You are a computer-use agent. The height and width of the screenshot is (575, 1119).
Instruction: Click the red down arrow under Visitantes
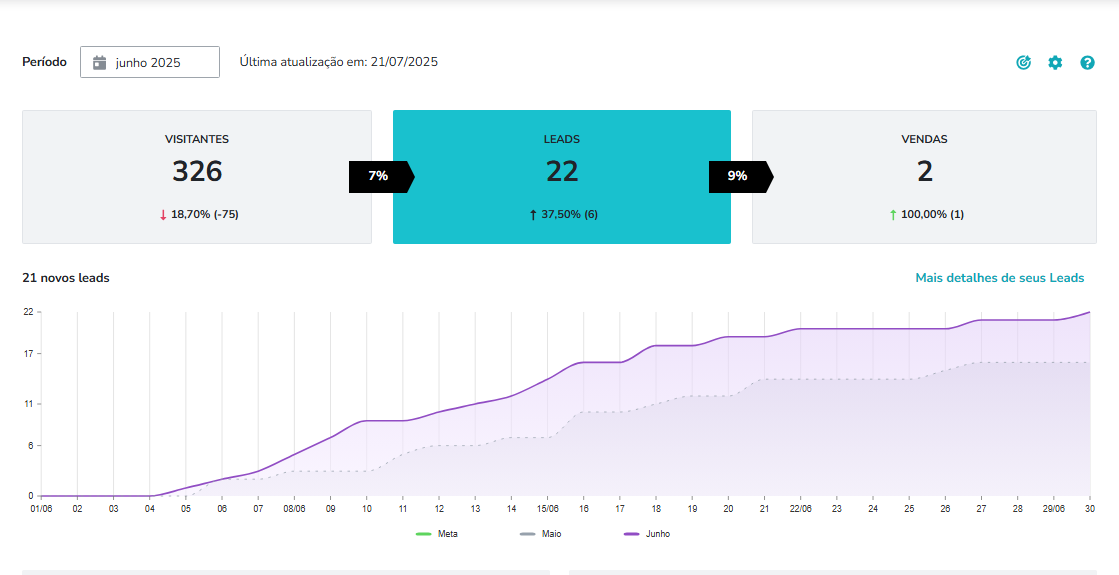click(x=163, y=214)
